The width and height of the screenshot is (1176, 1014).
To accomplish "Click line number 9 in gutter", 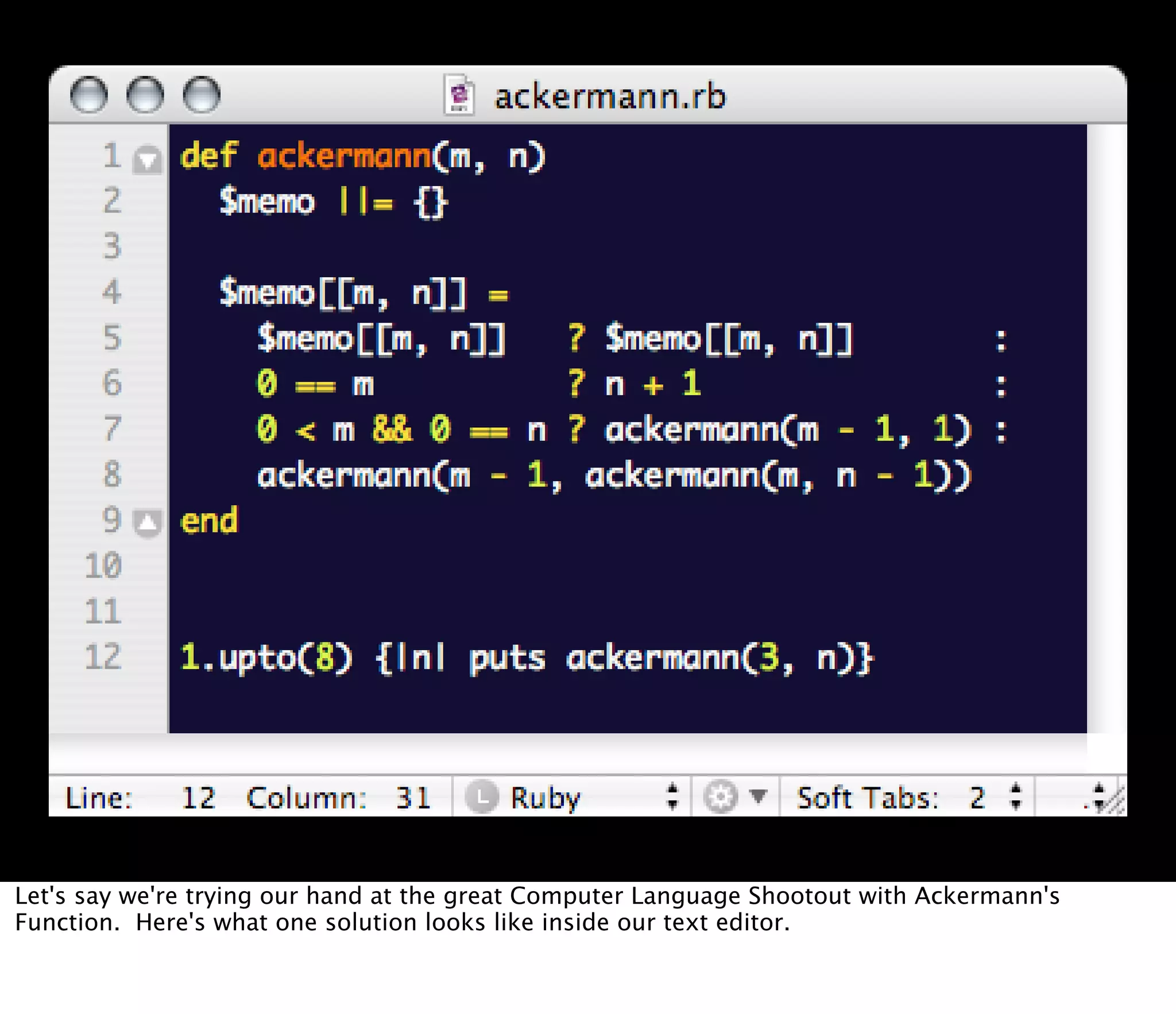I will click(x=113, y=520).
